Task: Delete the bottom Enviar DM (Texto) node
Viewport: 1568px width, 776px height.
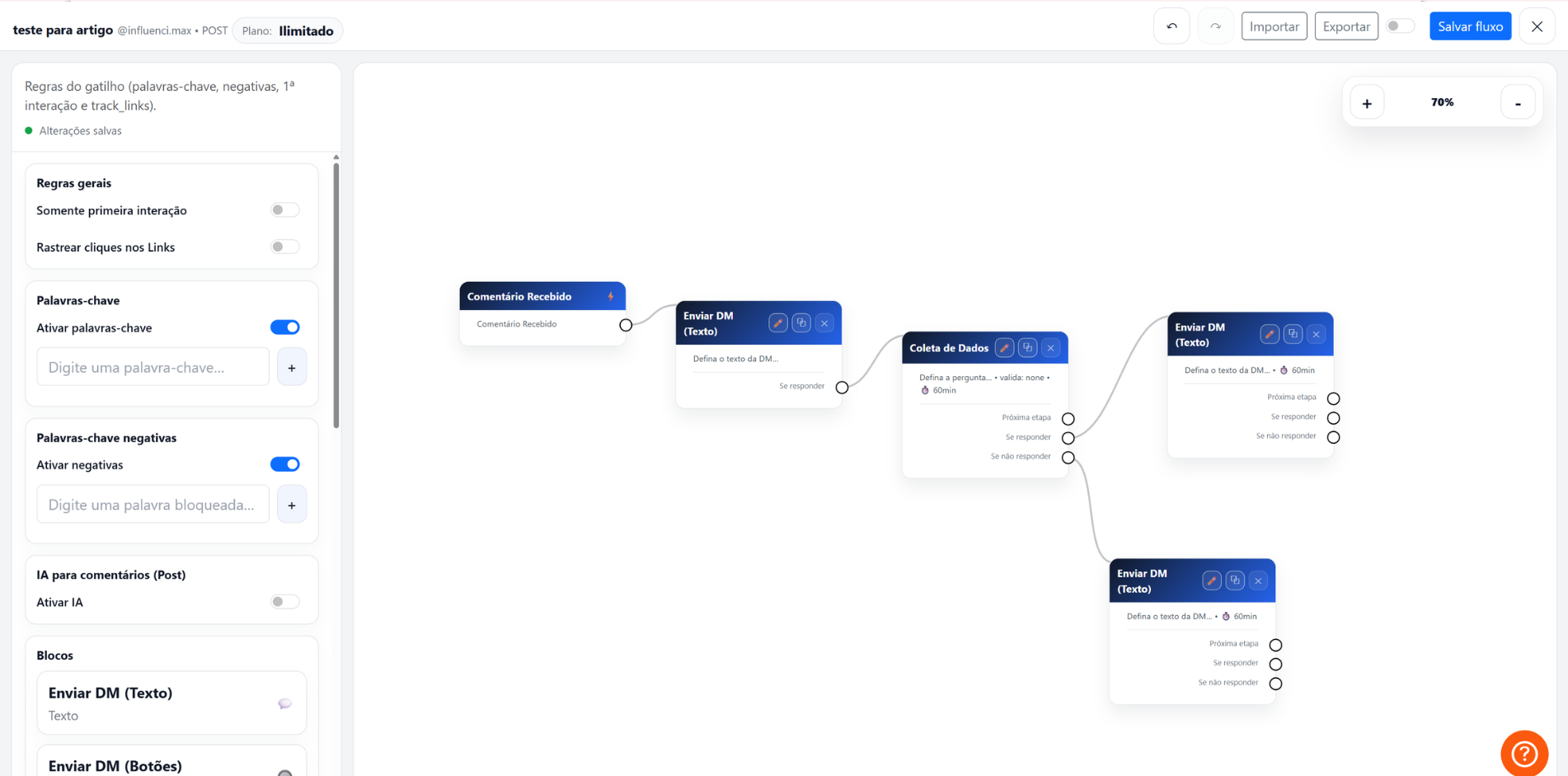Action: [1258, 581]
